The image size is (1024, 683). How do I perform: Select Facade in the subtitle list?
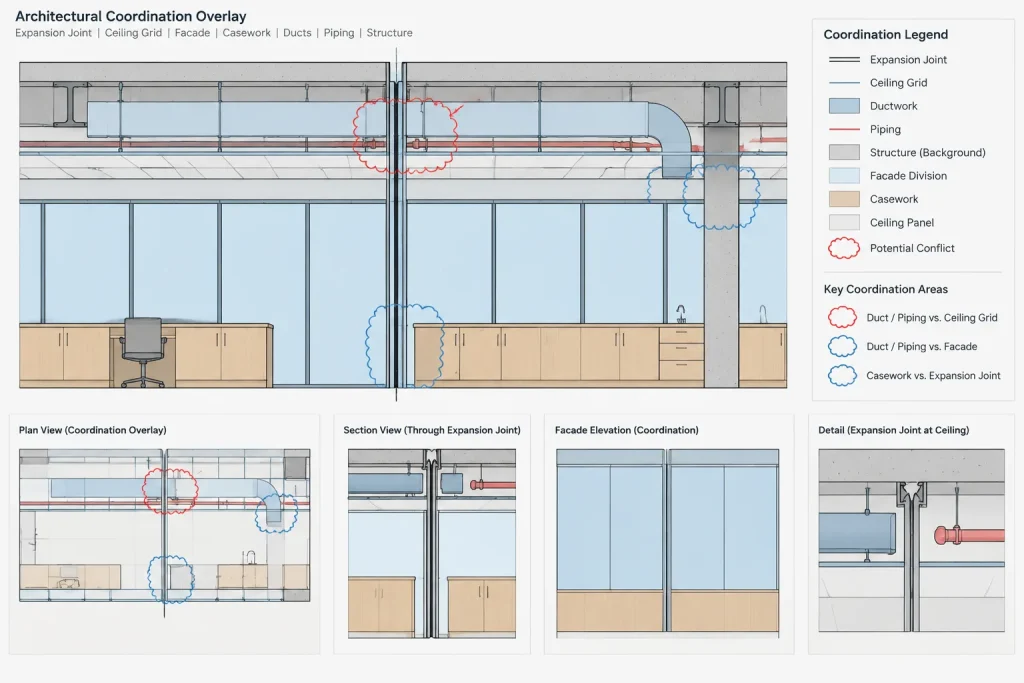pos(192,33)
